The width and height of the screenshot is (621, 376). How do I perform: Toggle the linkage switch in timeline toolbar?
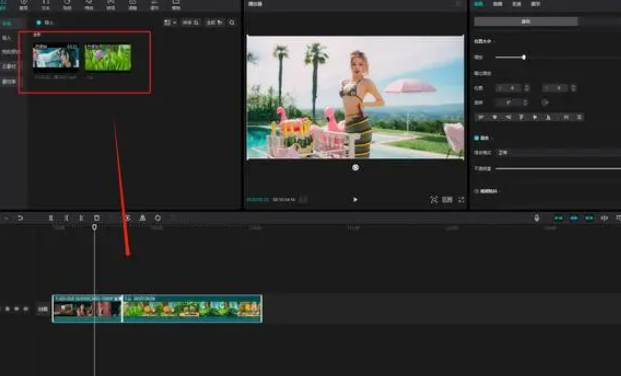tap(589, 218)
